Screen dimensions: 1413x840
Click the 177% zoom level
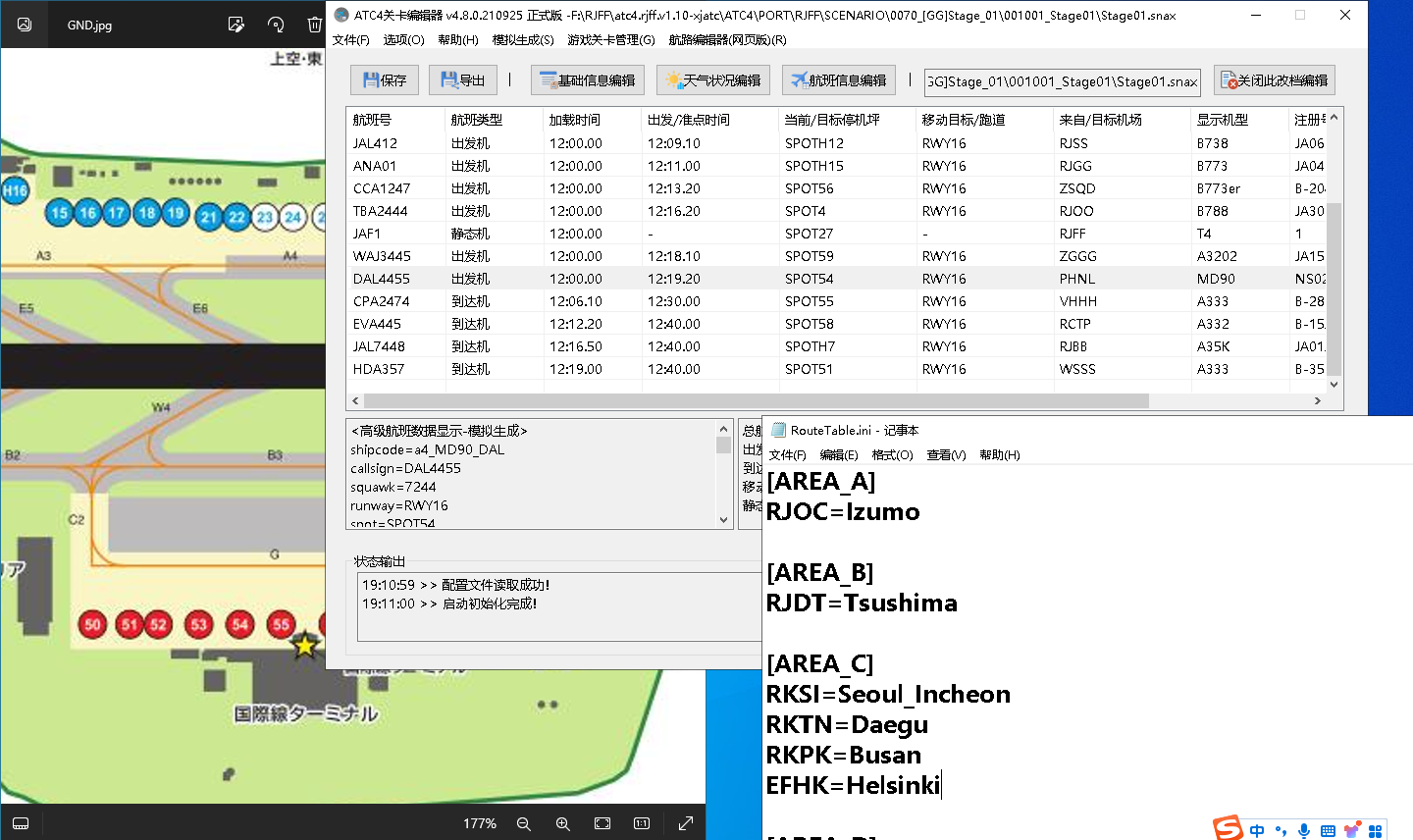click(x=480, y=823)
